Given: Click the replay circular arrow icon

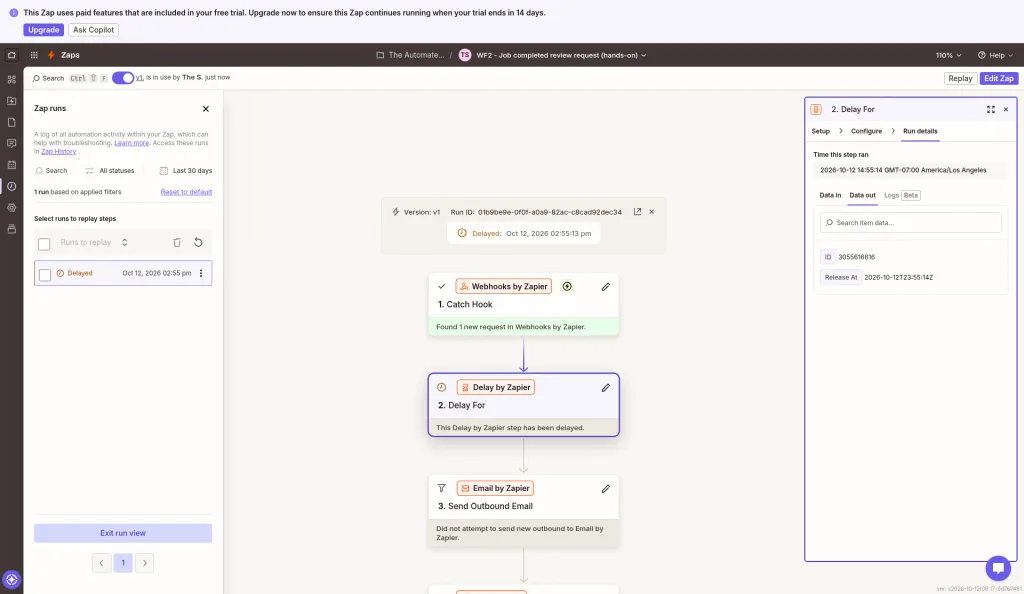Looking at the screenshot, I should 198,242.
